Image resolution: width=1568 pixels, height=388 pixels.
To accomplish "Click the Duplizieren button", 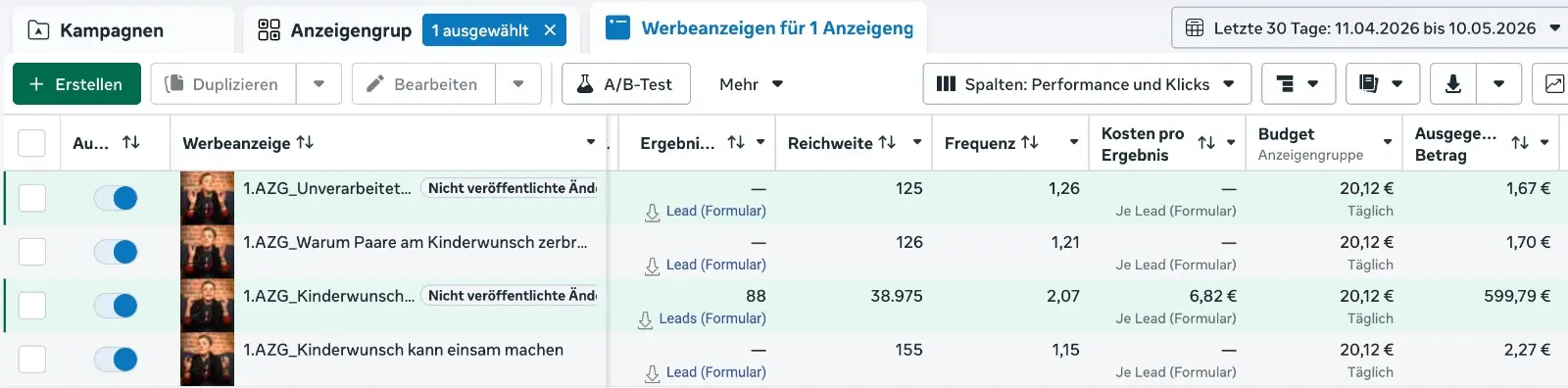I will click(x=223, y=84).
